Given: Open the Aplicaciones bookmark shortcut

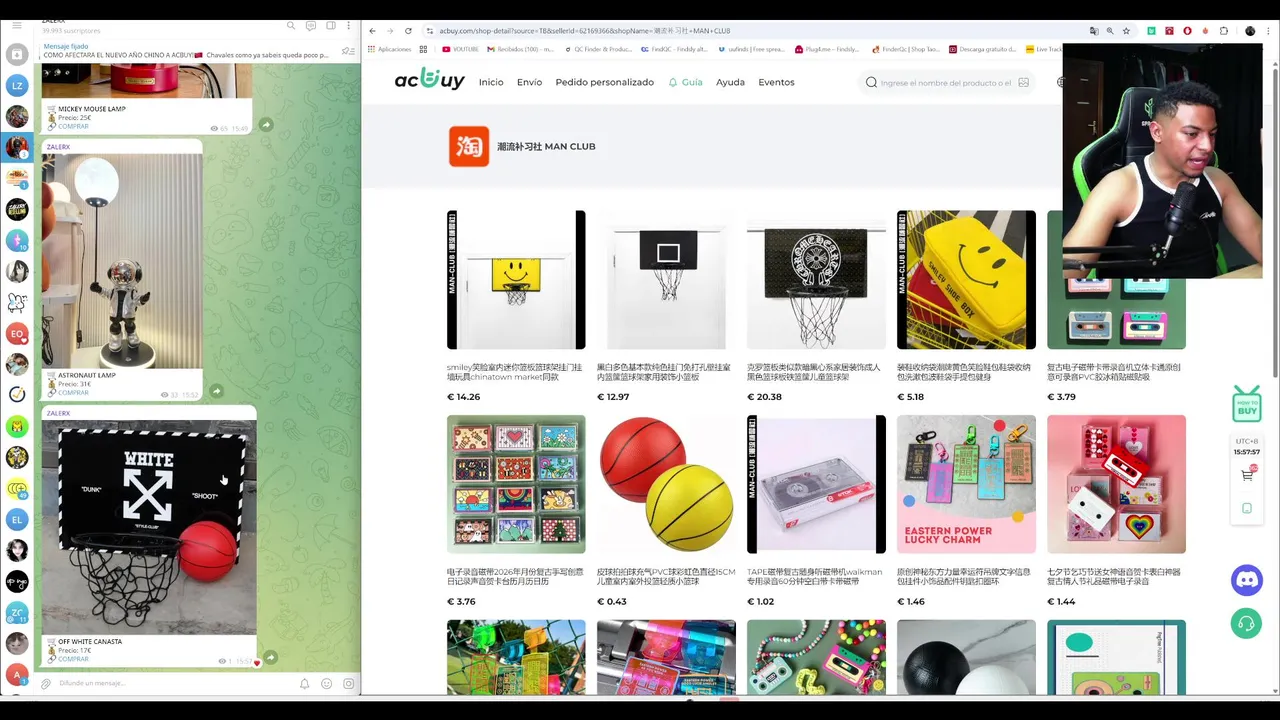Looking at the screenshot, I should (x=389, y=49).
